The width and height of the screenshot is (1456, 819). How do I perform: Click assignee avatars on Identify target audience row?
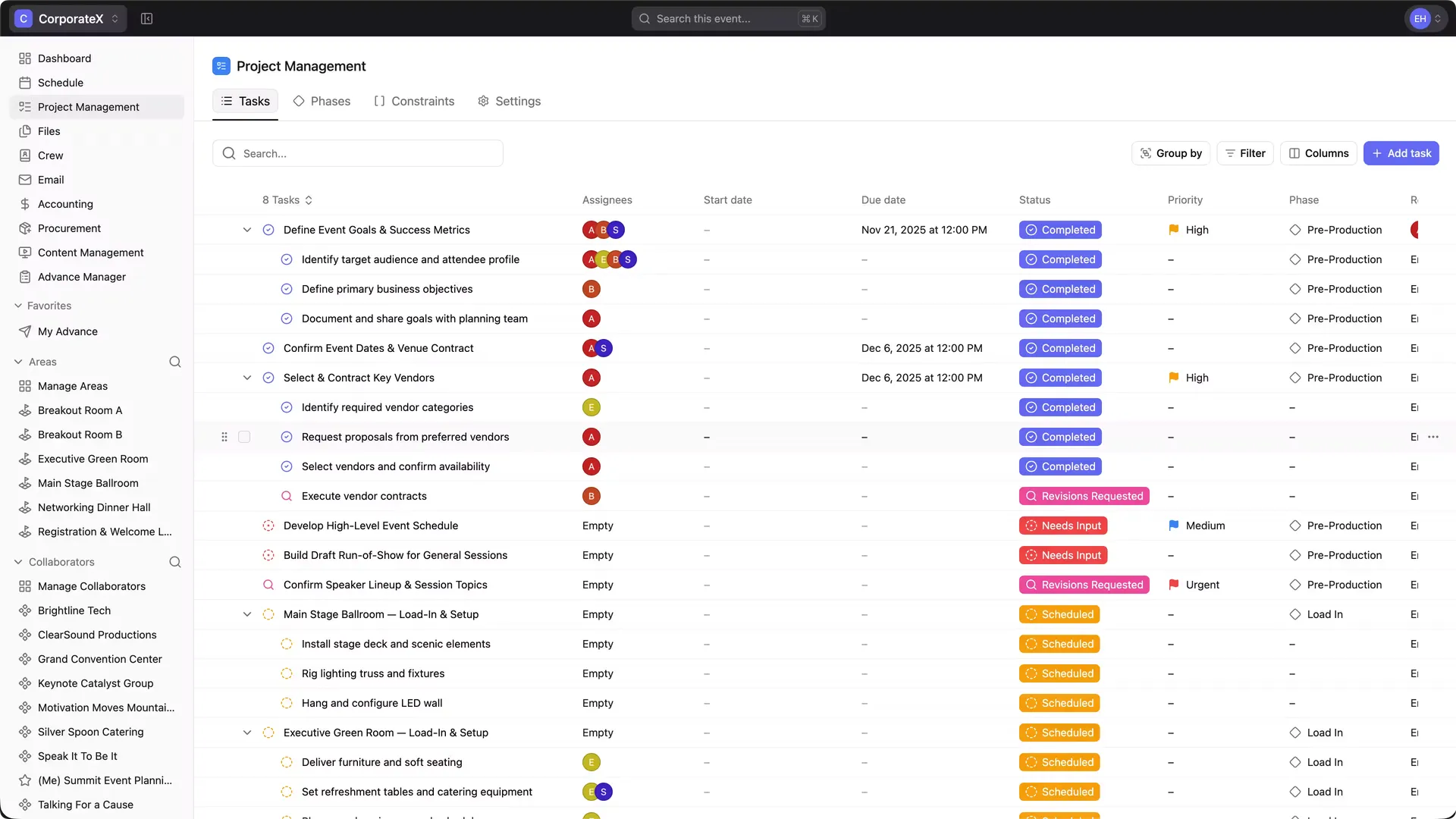(x=610, y=259)
